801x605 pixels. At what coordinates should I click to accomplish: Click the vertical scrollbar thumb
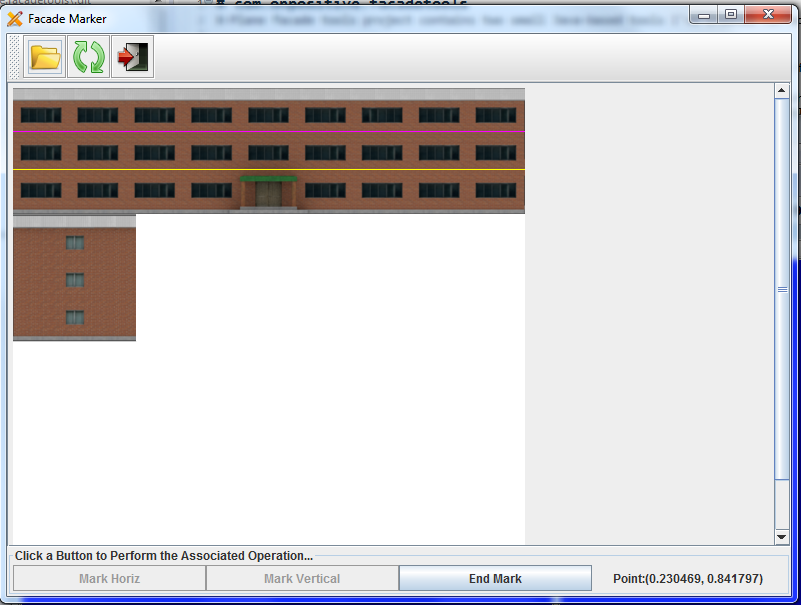[782, 289]
